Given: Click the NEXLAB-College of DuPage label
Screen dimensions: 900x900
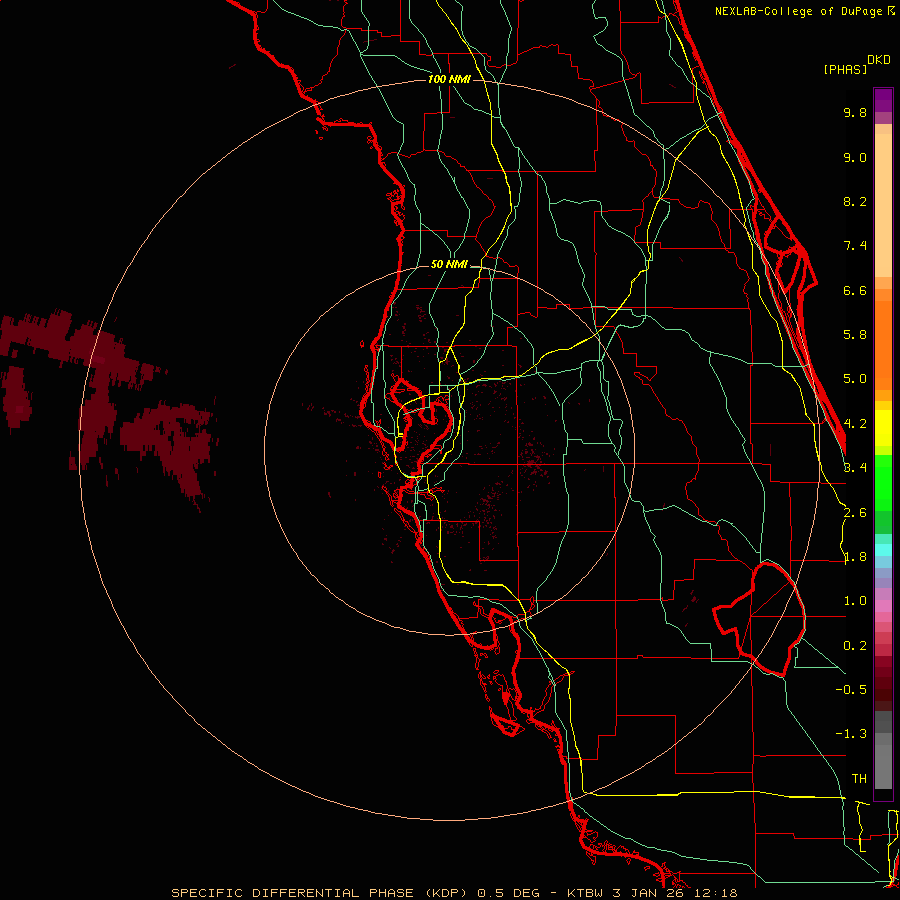Looking at the screenshot, I should coord(805,11).
